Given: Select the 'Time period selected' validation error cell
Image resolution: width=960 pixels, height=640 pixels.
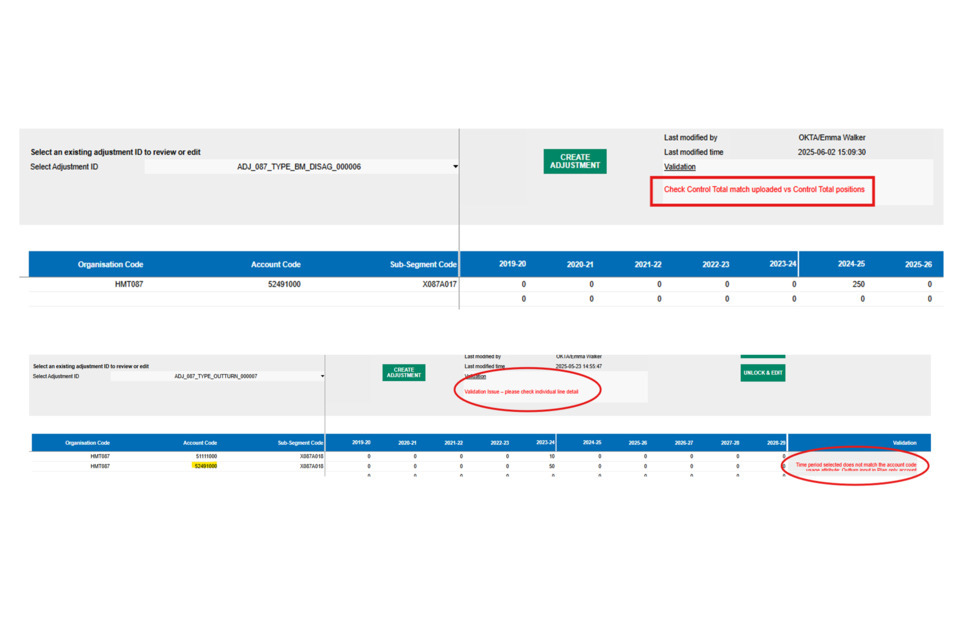Looking at the screenshot, I should pos(855,466).
